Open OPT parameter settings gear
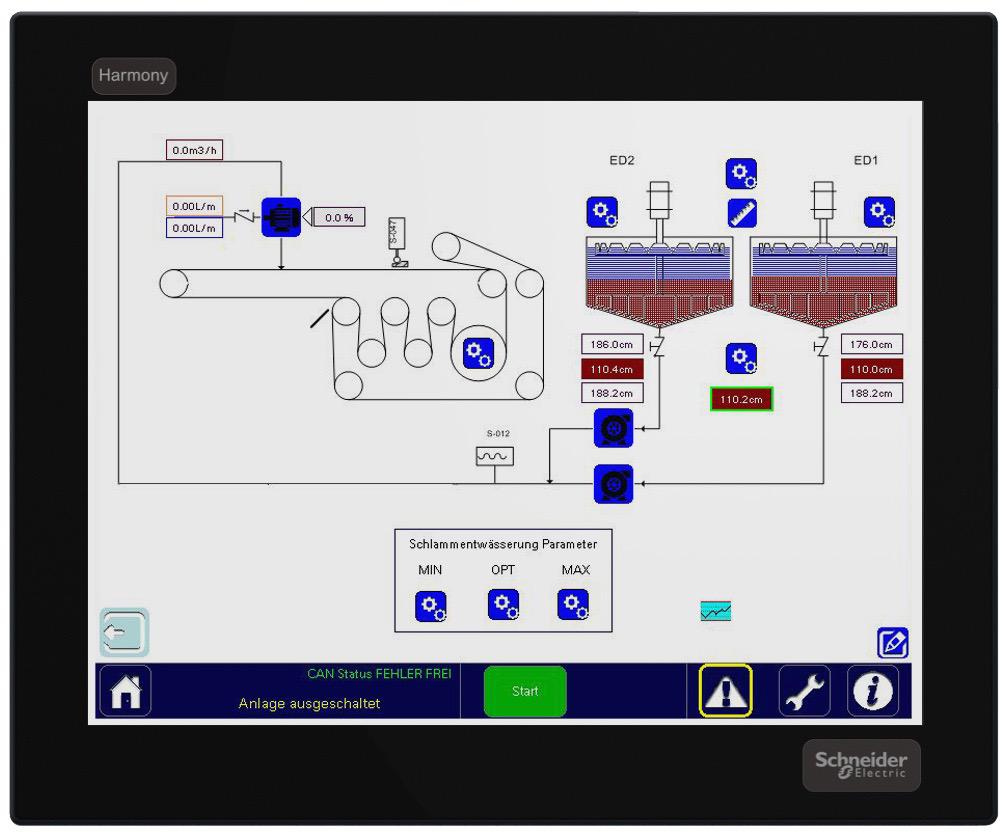This screenshot has width=1005, height=837. (x=503, y=604)
